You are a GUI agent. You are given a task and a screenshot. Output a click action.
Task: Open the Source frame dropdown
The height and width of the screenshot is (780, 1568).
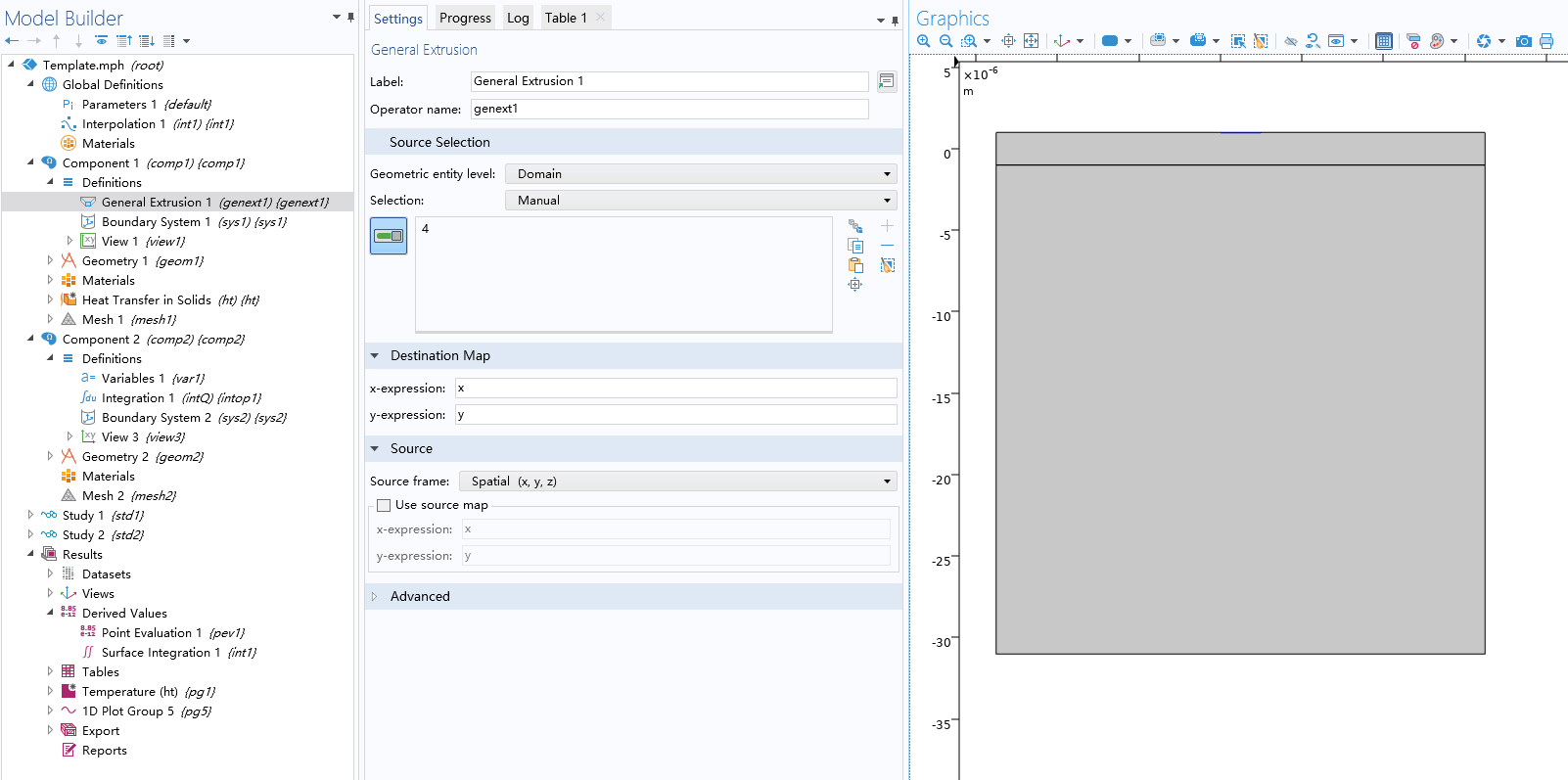tap(677, 481)
